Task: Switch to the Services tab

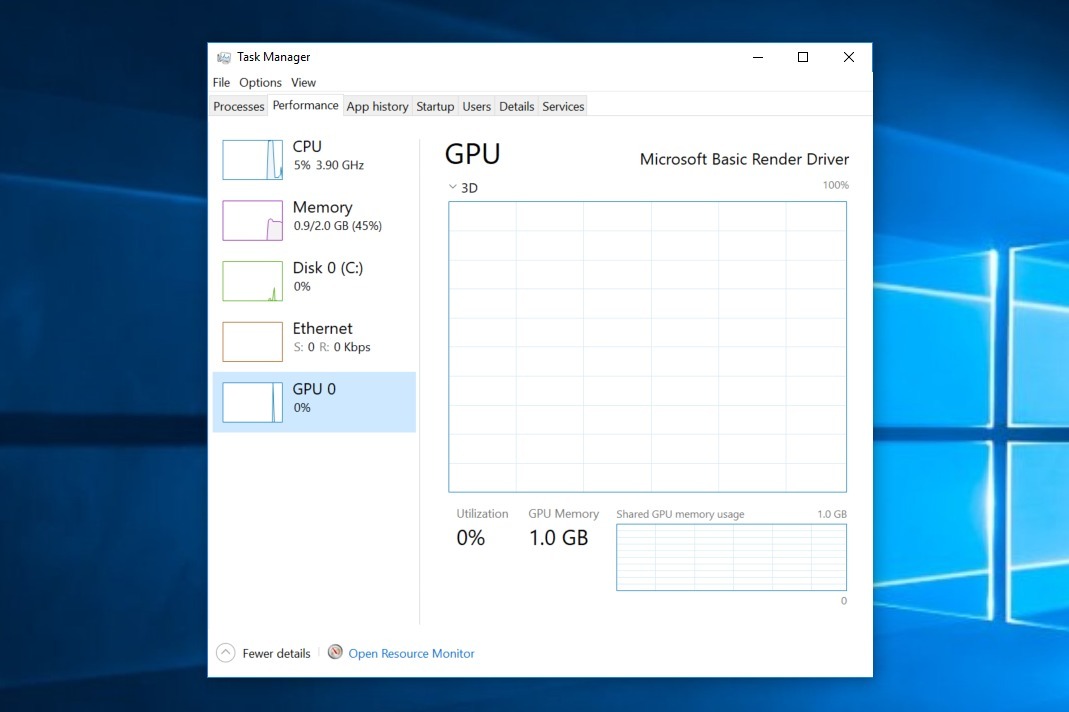Action: pyautogui.click(x=563, y=107)
